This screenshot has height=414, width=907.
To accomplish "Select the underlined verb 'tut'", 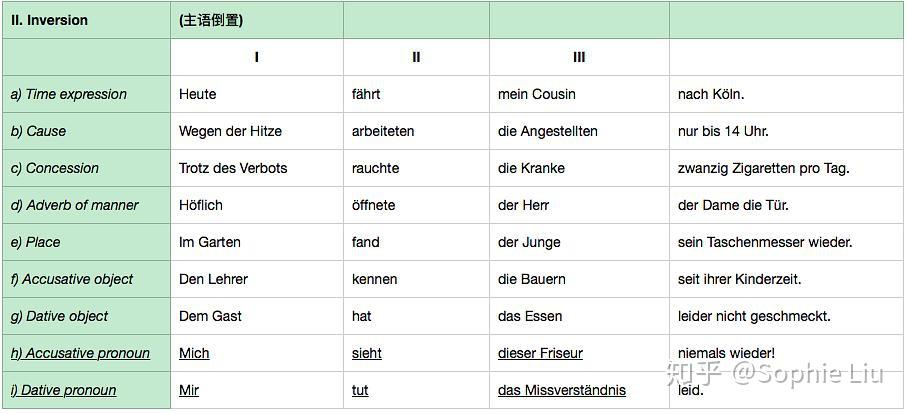I will (x=361, y=390).
